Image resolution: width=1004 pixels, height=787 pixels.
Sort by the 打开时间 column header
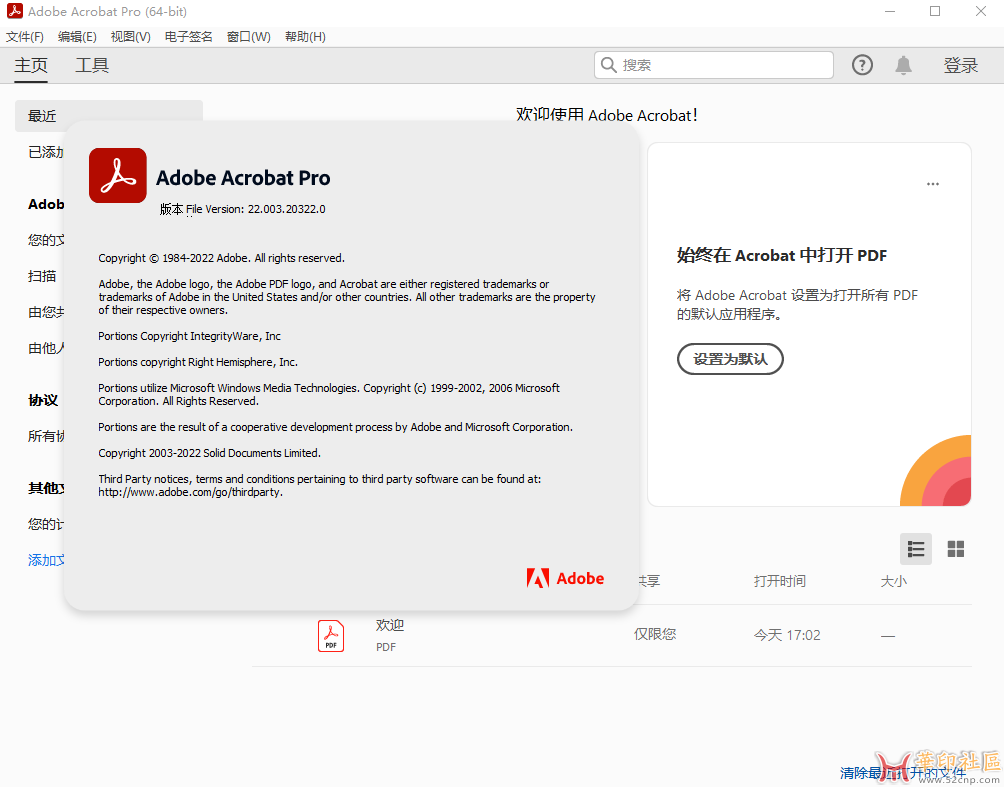coord(779,581)
